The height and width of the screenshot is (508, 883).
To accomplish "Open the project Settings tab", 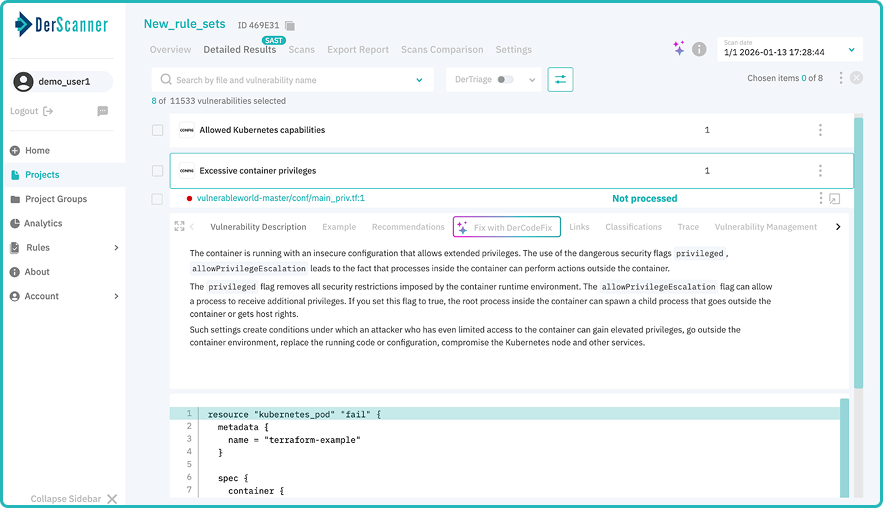I will (x=514, y=50).
